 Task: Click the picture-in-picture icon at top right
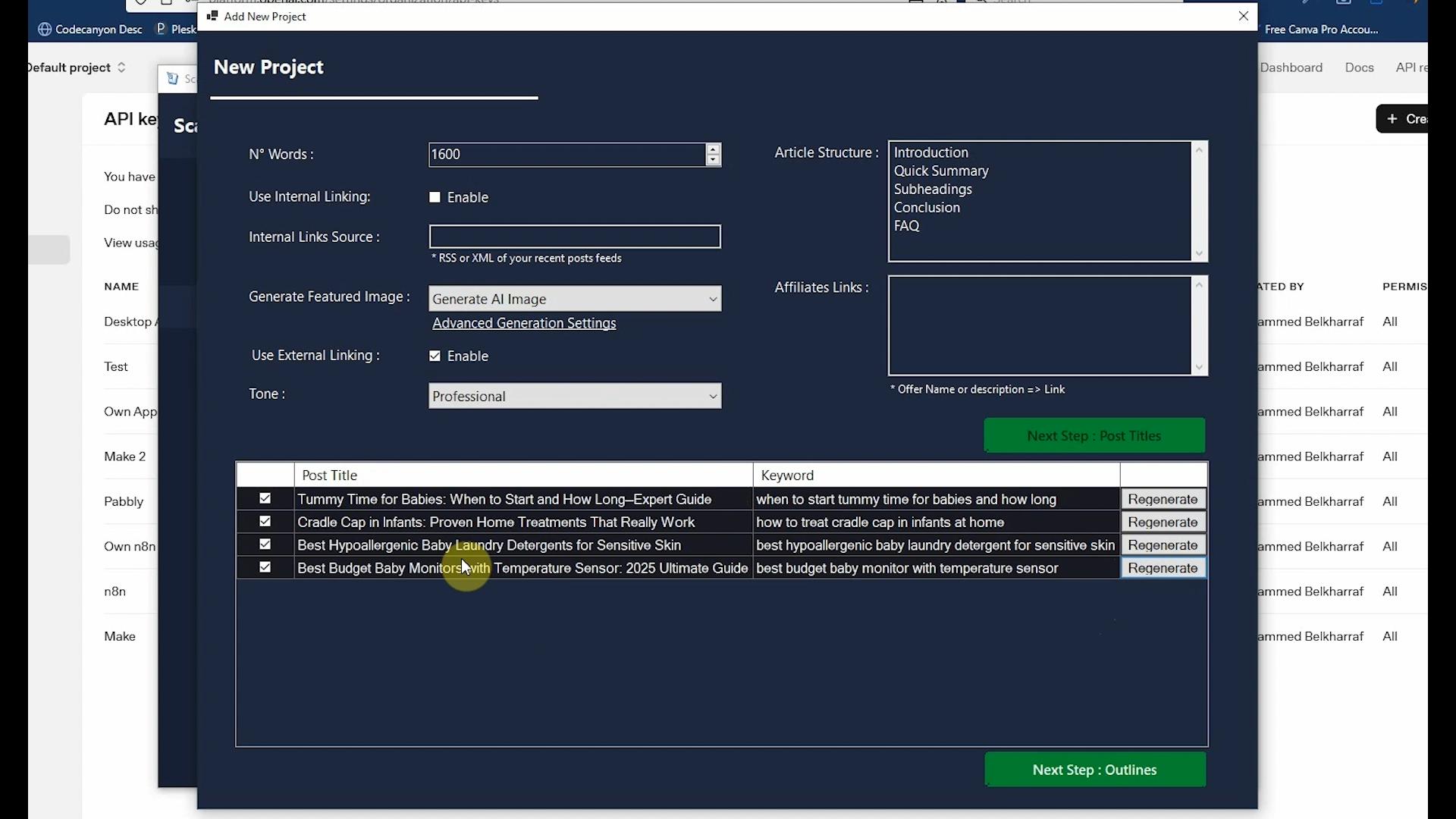(1376, 2)
